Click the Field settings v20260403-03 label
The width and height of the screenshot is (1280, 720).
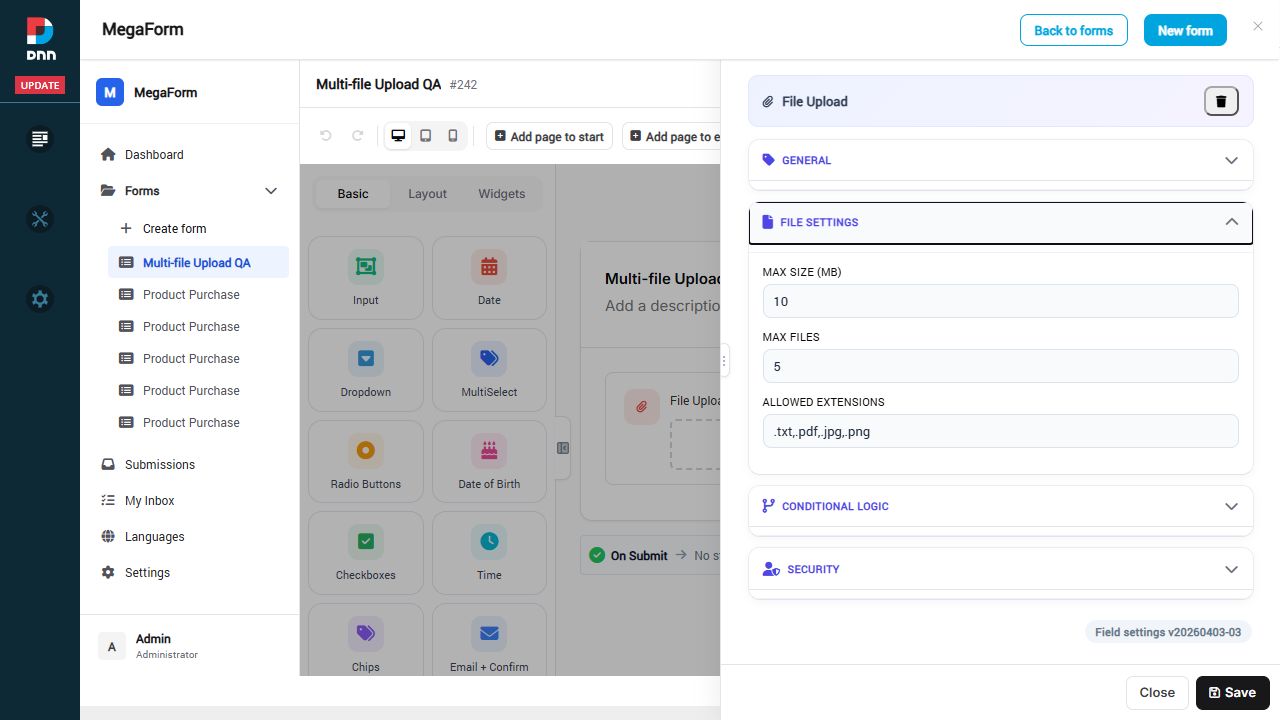point(1168,632)
